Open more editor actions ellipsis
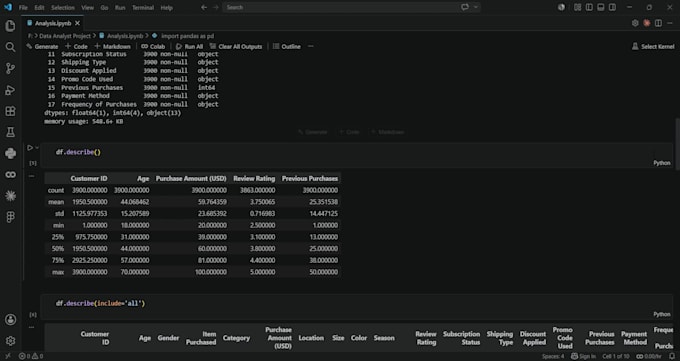This screenshot has width=680, height=361. pyautogui.click(x=670, y=23)
